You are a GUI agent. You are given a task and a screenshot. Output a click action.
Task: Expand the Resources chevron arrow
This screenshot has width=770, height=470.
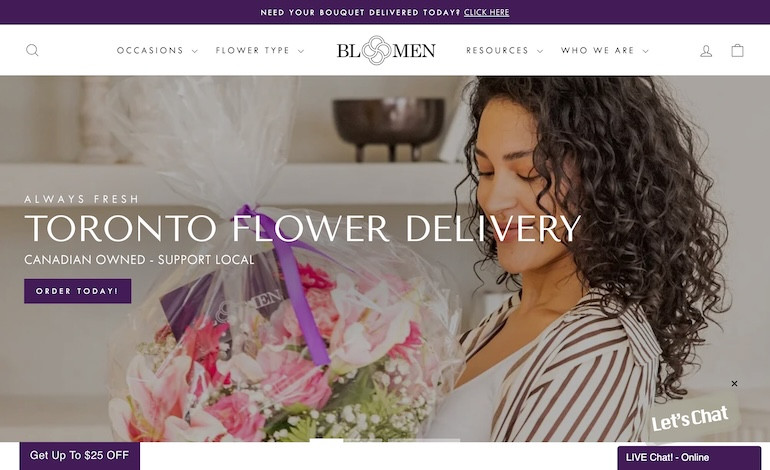pyautogui.click(x=540, y=51)
